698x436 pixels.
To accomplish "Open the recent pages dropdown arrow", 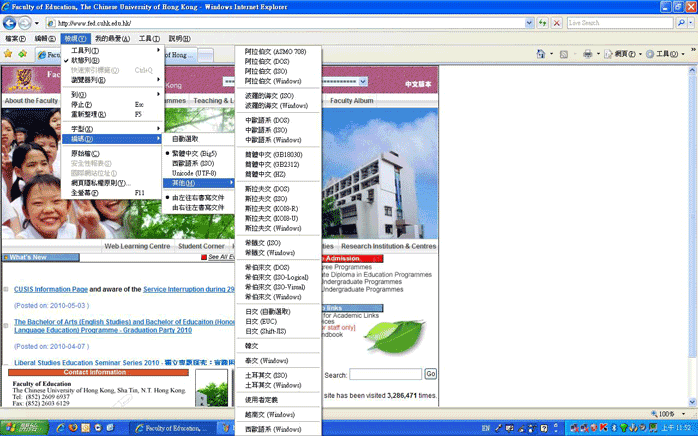I will (37, 23).
